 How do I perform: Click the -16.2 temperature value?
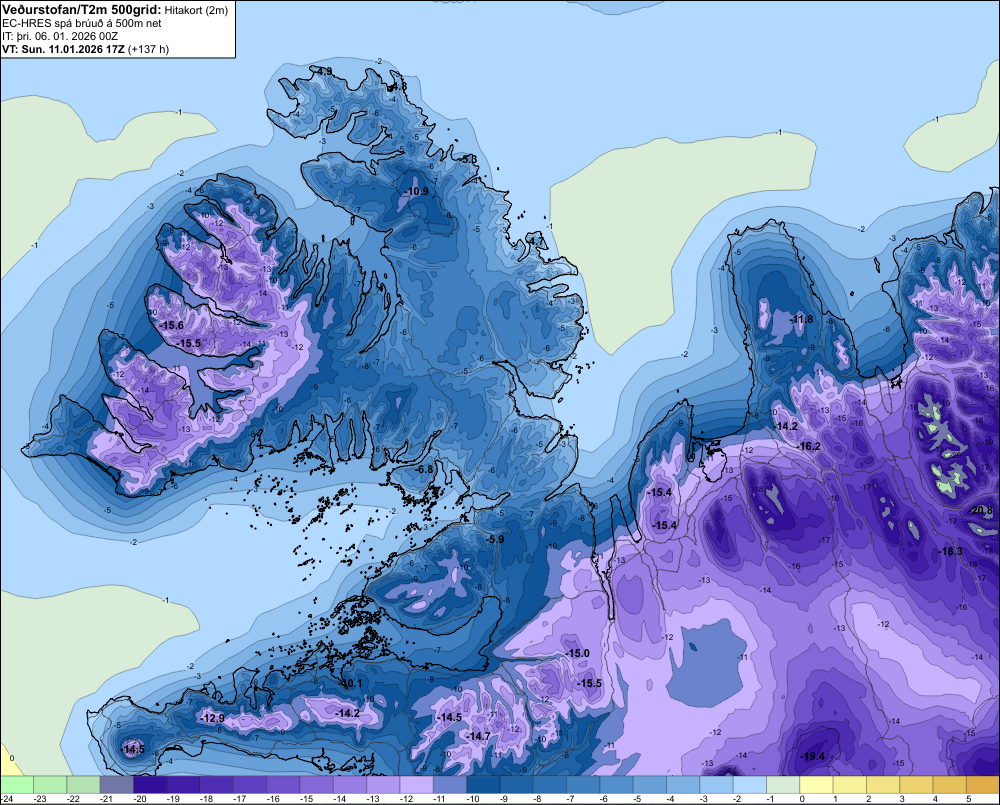tap(809, 446)
